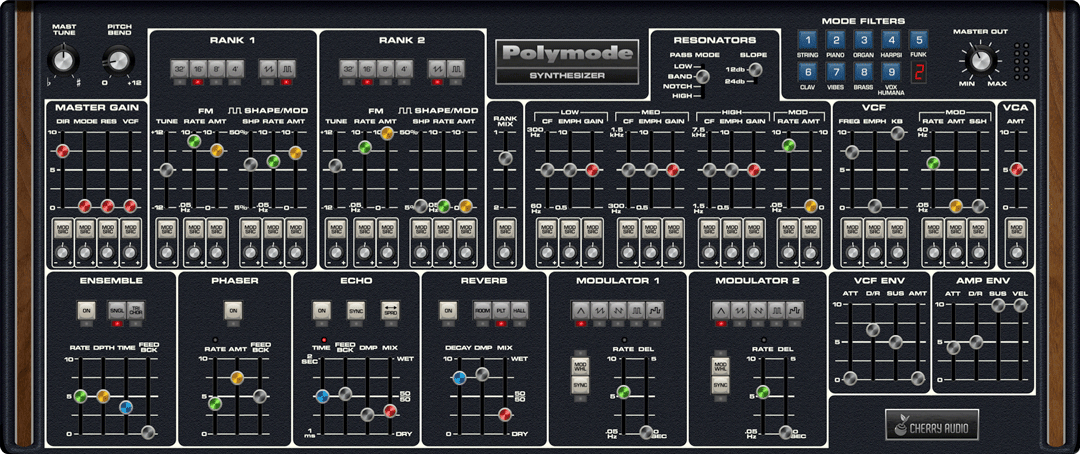1080x454 pixels.
Task: Enable SYNC on Modulator 1
Action: coord(580,384)
